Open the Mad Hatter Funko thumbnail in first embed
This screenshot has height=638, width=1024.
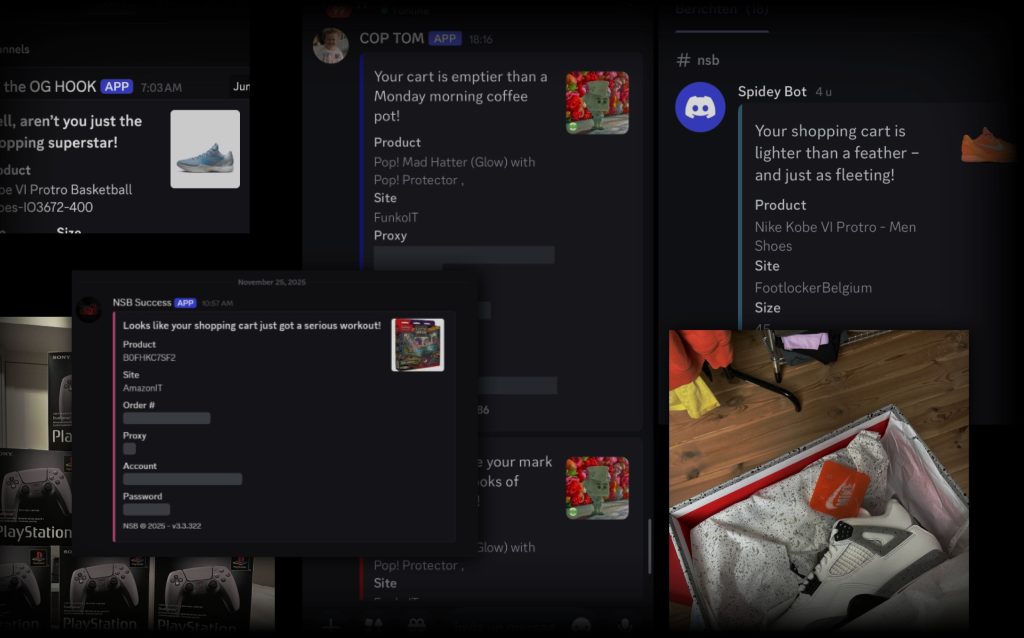[x=597, y=102]
